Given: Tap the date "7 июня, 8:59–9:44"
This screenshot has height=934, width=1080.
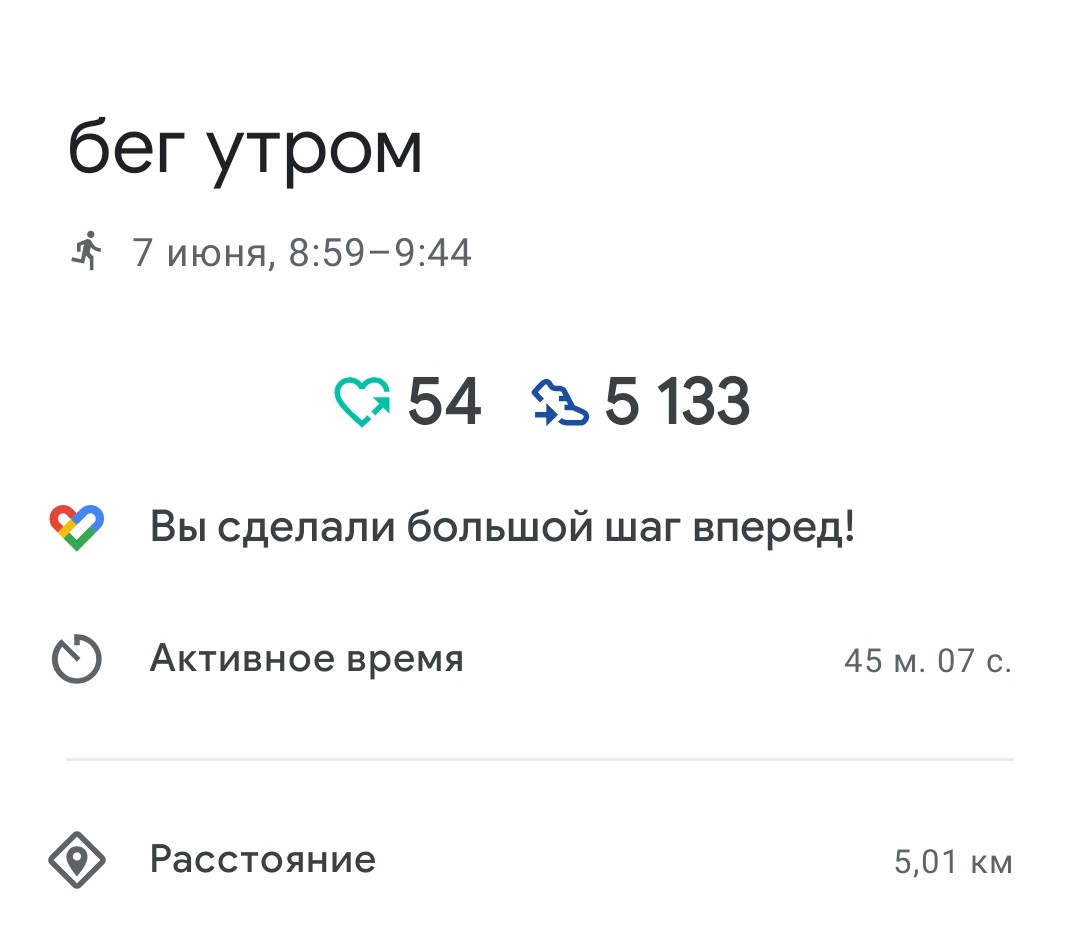Looking at the screenshot, I should 302,252.
